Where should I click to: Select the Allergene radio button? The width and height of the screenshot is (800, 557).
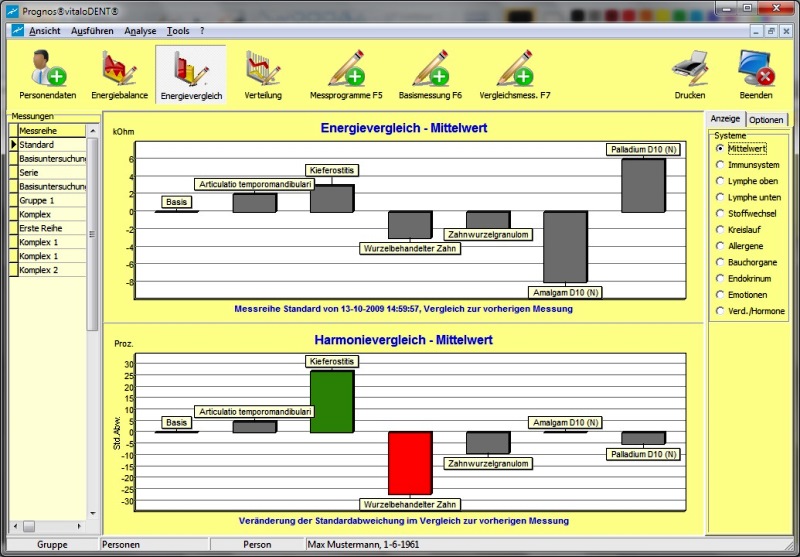(x=719, y=246)
